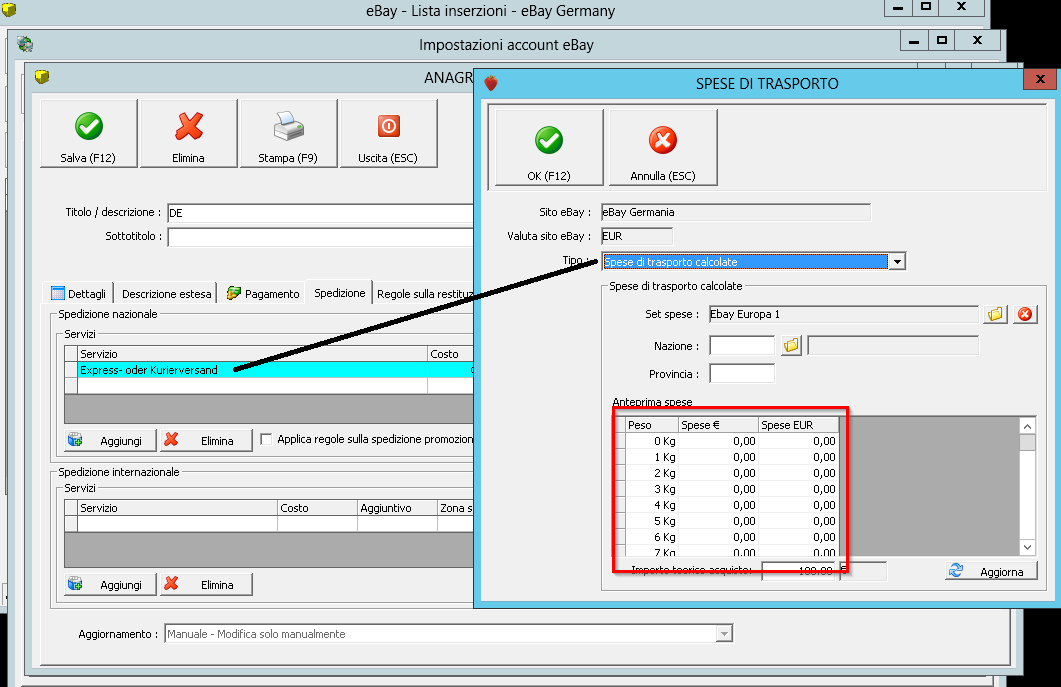
Task: Maximize the eBay Lista inserzioni window
Action: (926, 7)
